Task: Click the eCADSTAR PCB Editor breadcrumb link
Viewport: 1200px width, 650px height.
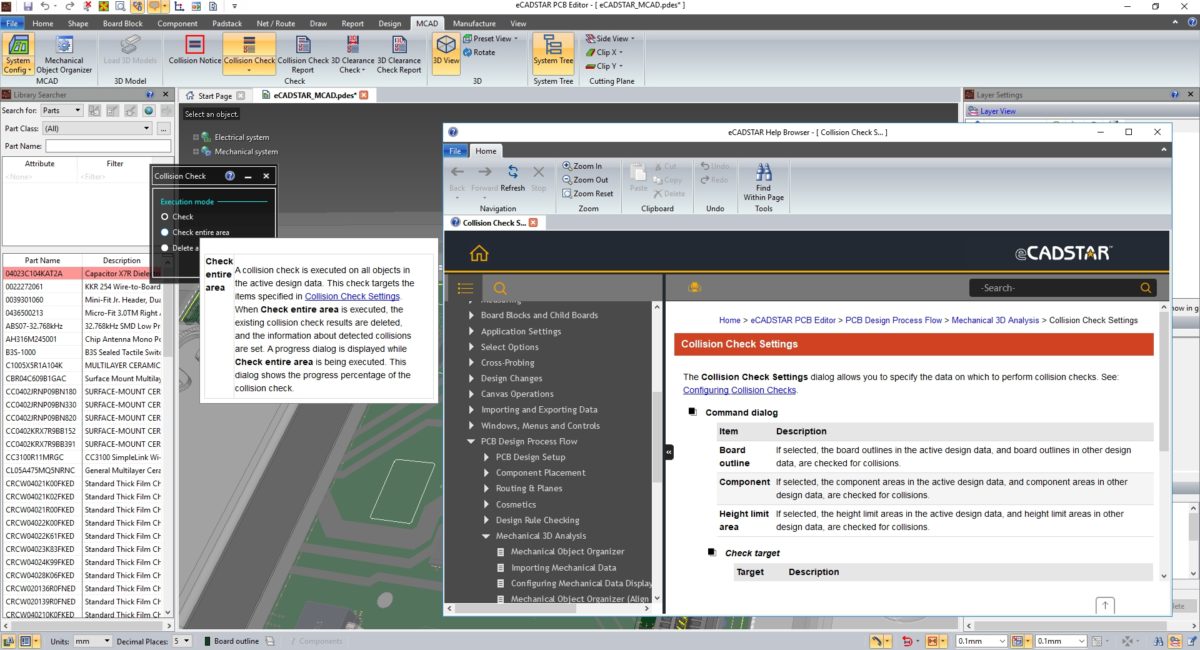Action: click(793, 320)
